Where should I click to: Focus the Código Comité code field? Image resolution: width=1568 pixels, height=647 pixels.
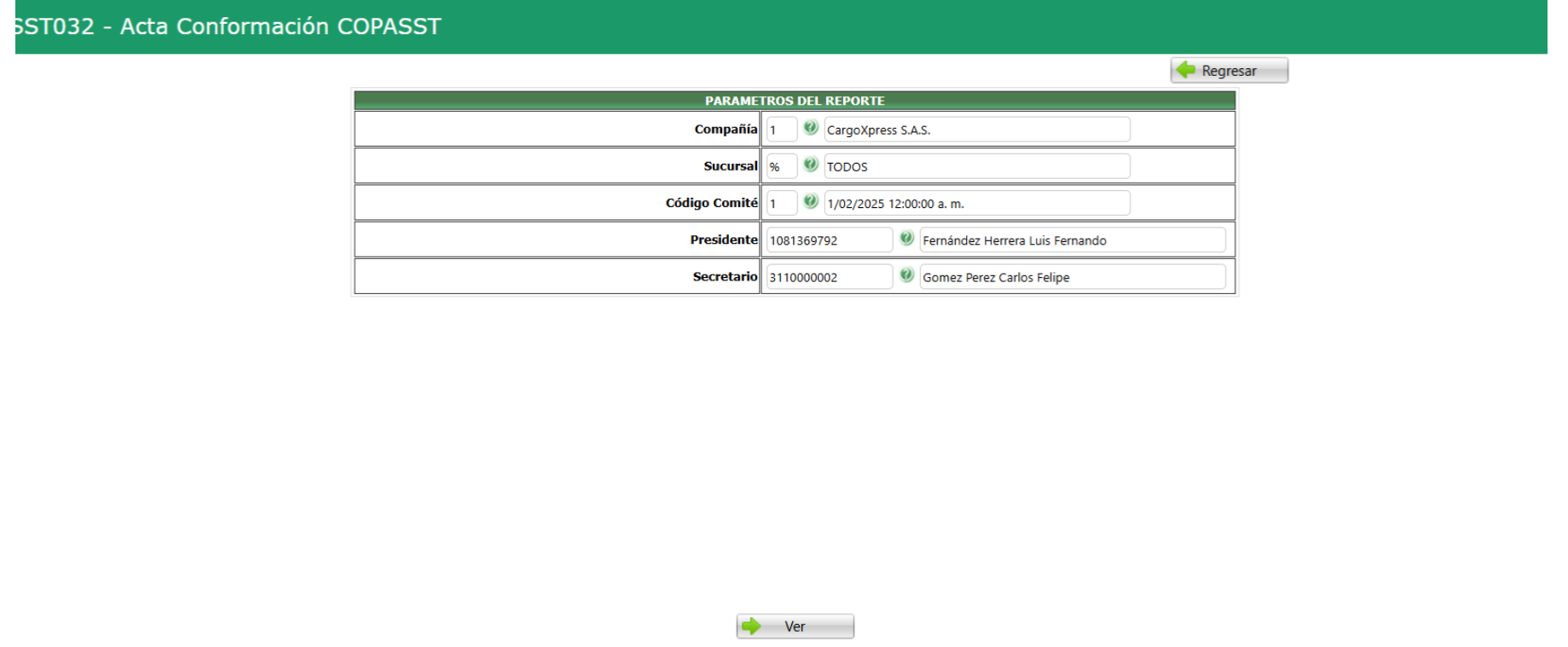(x=781, y=203)
